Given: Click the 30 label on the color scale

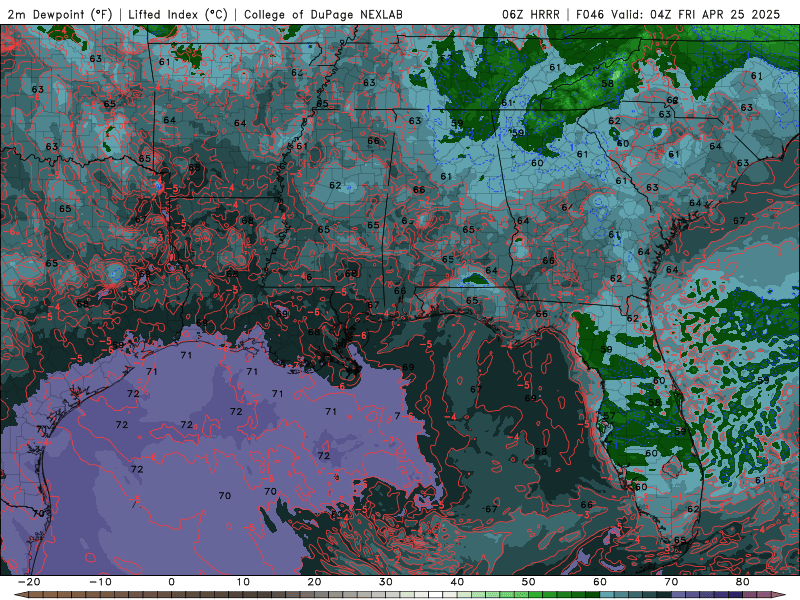Looking at the screenshot, I should tap(386, 582).
